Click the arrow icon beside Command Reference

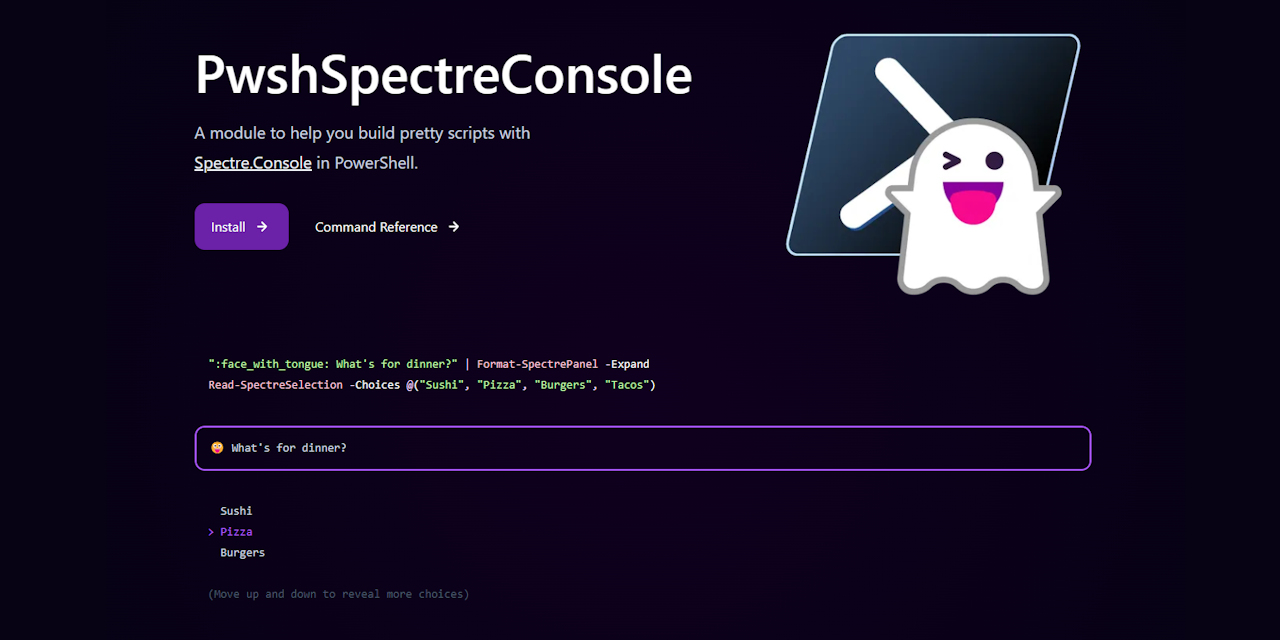point(454,227)
